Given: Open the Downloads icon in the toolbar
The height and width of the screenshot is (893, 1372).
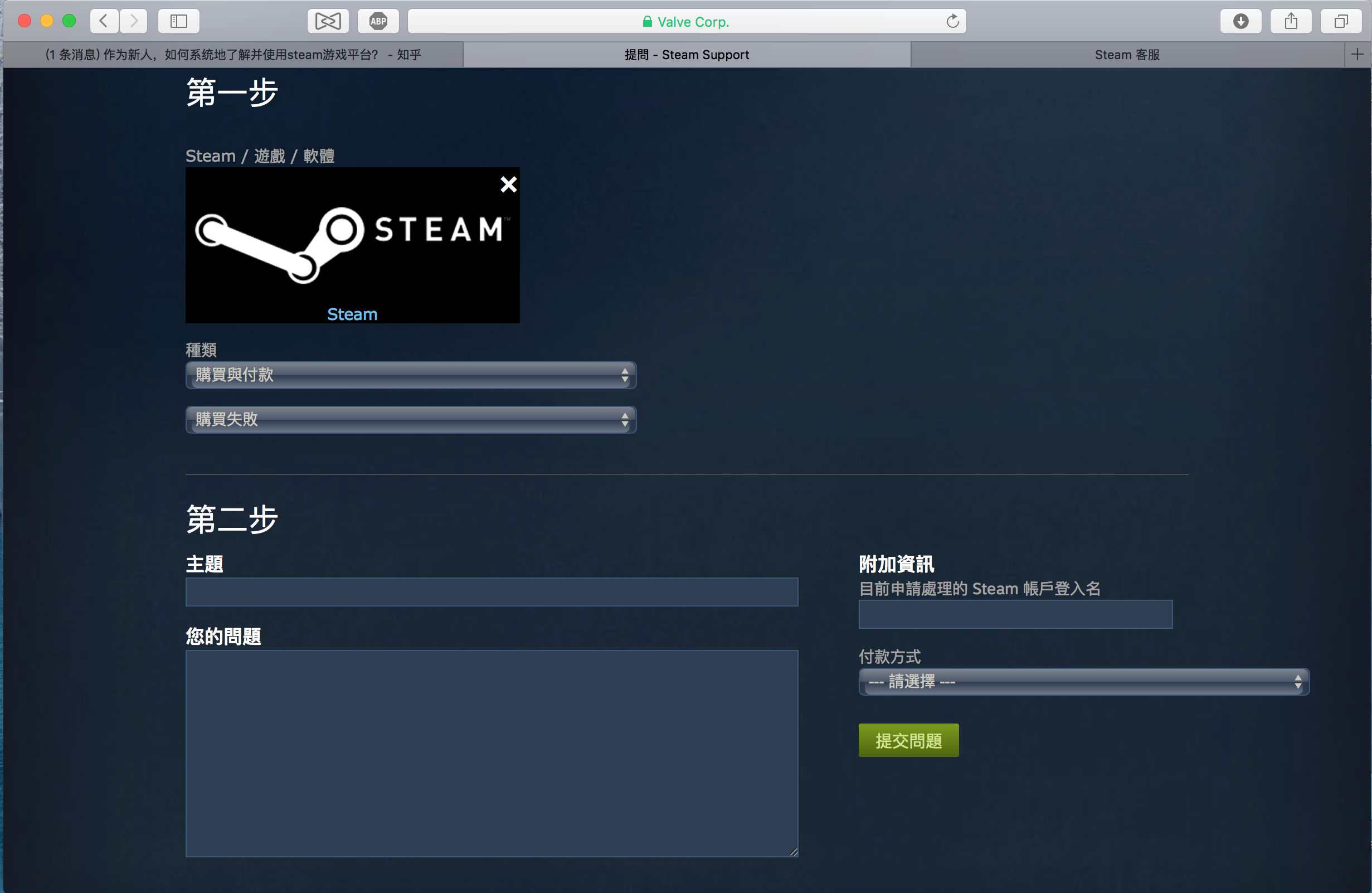Looking at the screenshot, I should 1240,21.
